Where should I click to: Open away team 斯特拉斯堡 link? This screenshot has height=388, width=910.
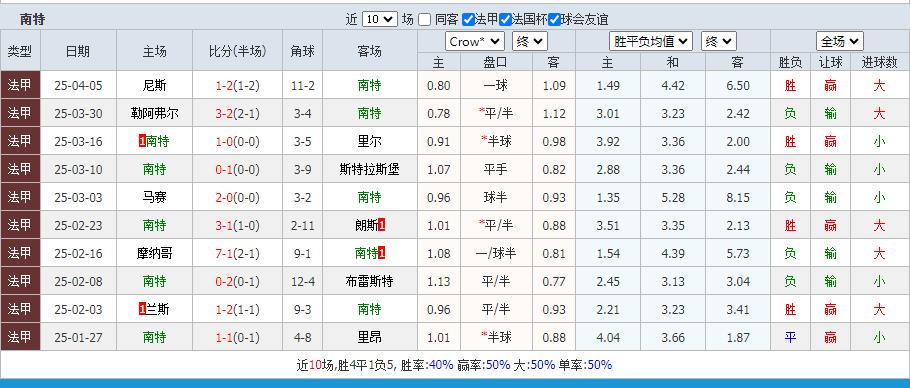click(370, 169)
